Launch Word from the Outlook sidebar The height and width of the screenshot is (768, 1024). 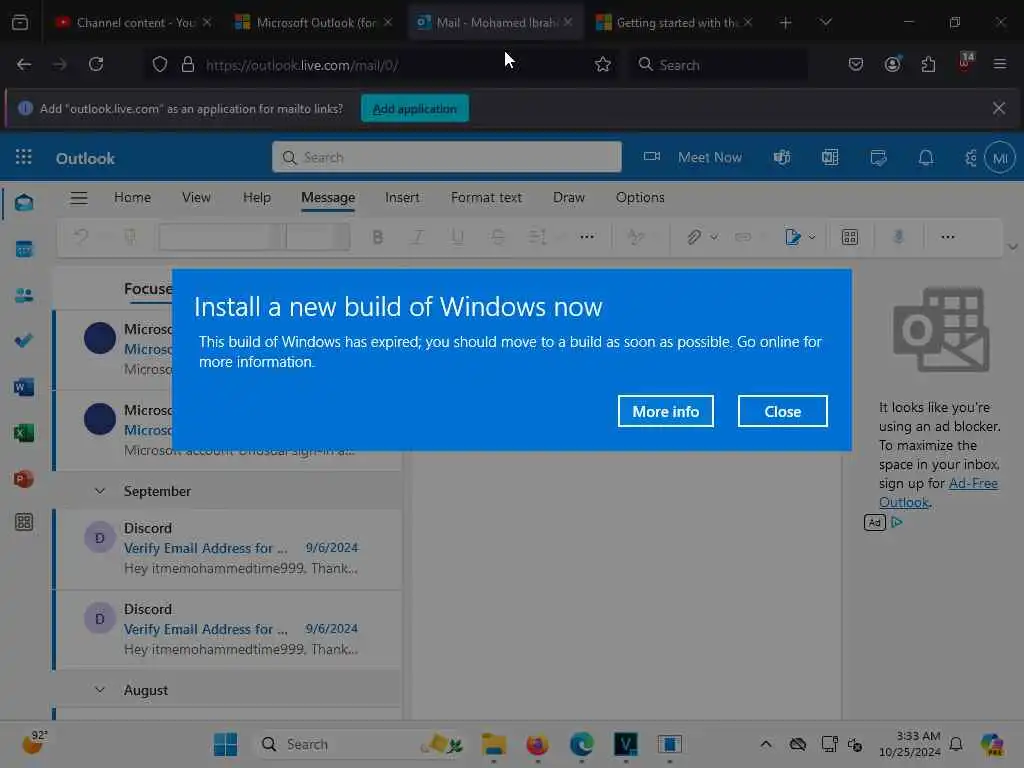tap(24, 387)
